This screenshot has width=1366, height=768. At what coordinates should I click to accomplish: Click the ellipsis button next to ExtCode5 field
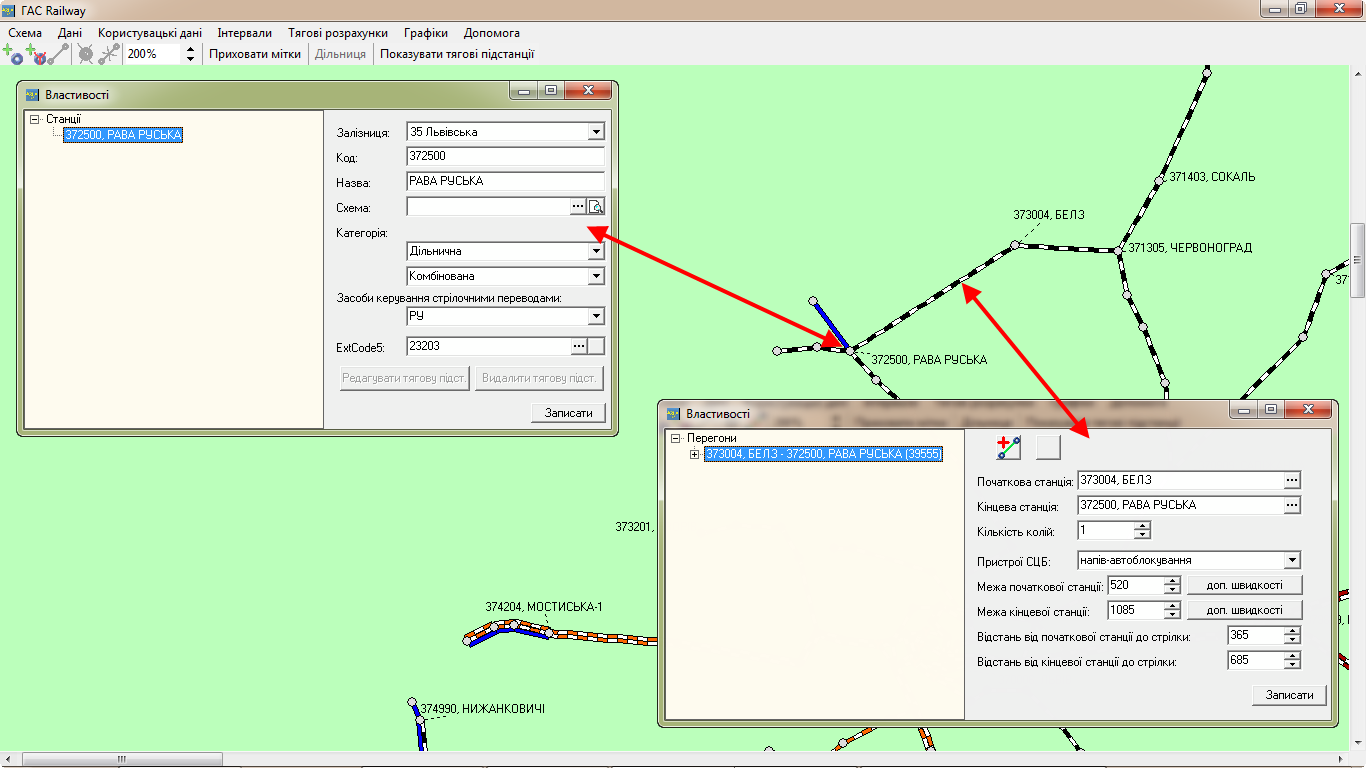577,346
